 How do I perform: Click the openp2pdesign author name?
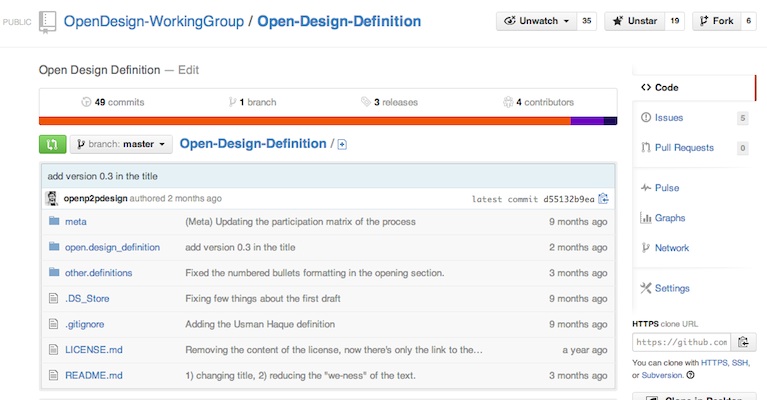tap(95, 198)
